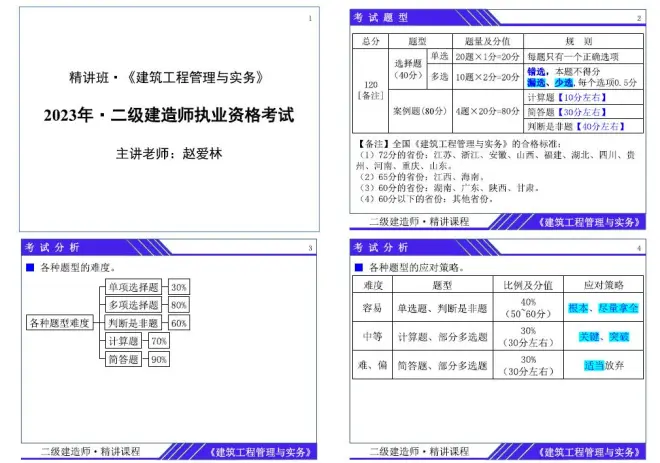Click the main title 2023年·二级建造师执业资格考试
Screen dimensions: 660x463
click(x=168, y=114)
